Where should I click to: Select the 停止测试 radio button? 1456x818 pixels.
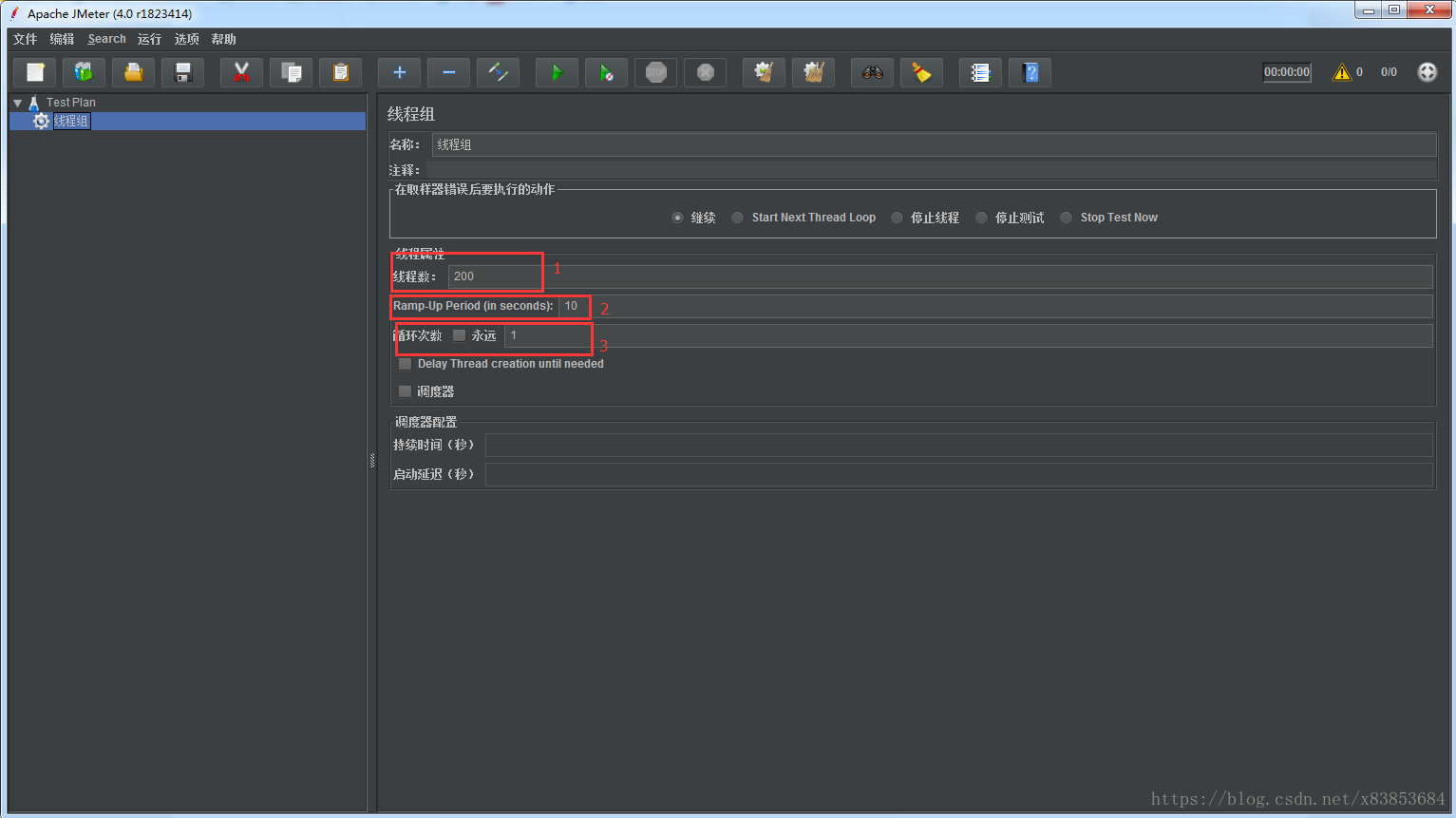[981, 218]
